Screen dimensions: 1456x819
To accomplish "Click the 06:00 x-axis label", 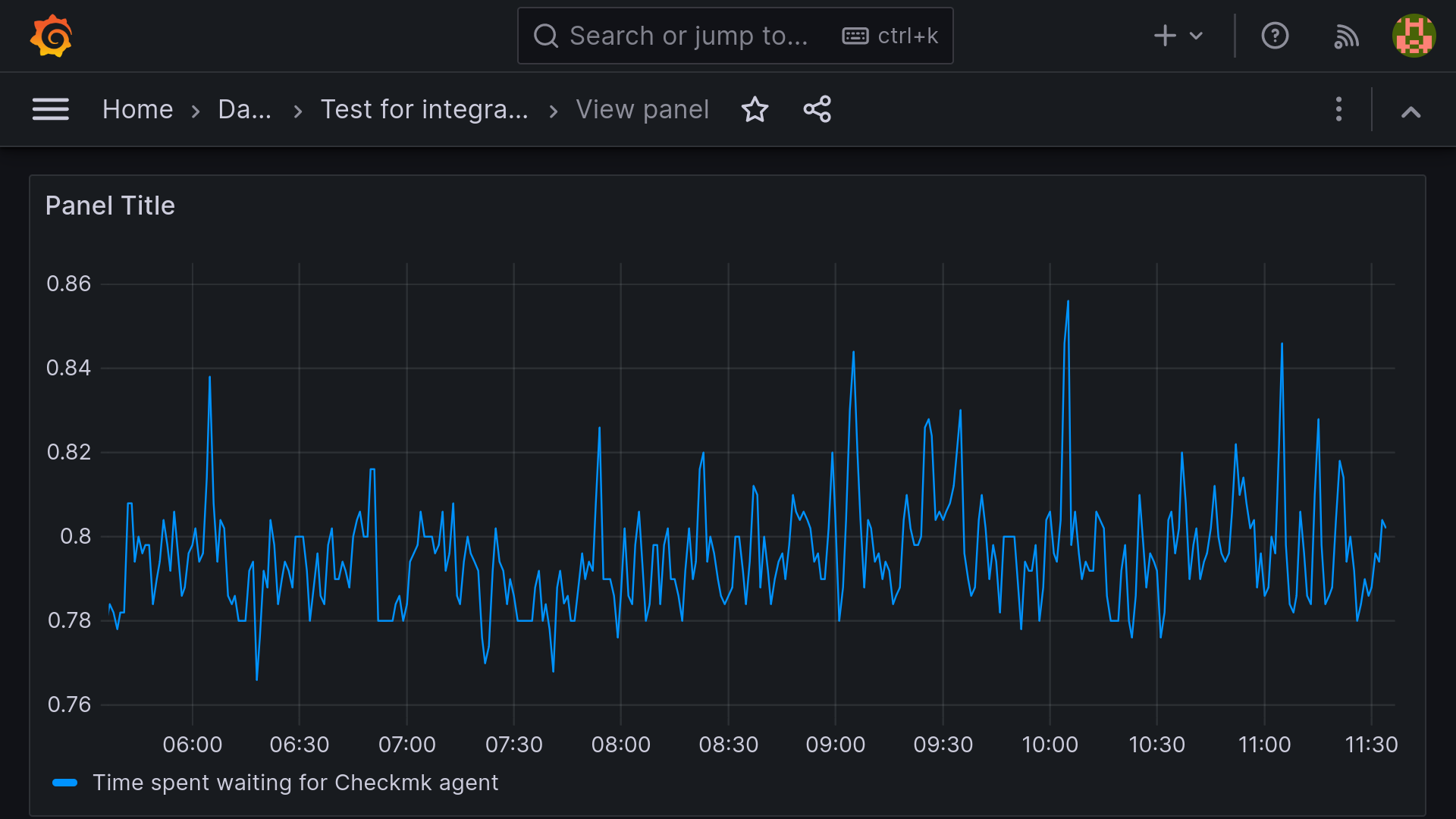I will click(193, 745).
